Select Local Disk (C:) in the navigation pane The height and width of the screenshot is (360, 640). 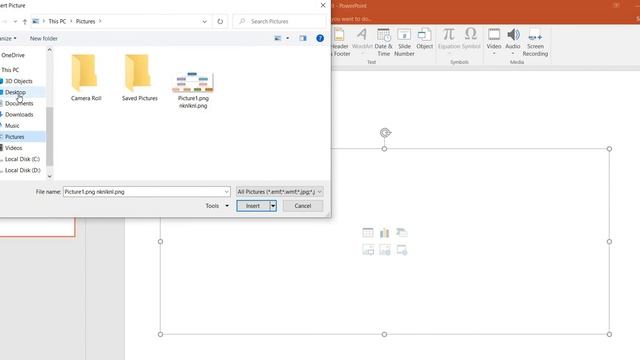(22, 159)
